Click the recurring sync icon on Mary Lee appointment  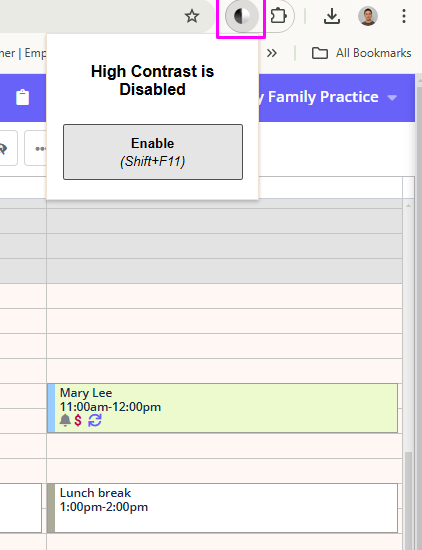pos(95,420)
